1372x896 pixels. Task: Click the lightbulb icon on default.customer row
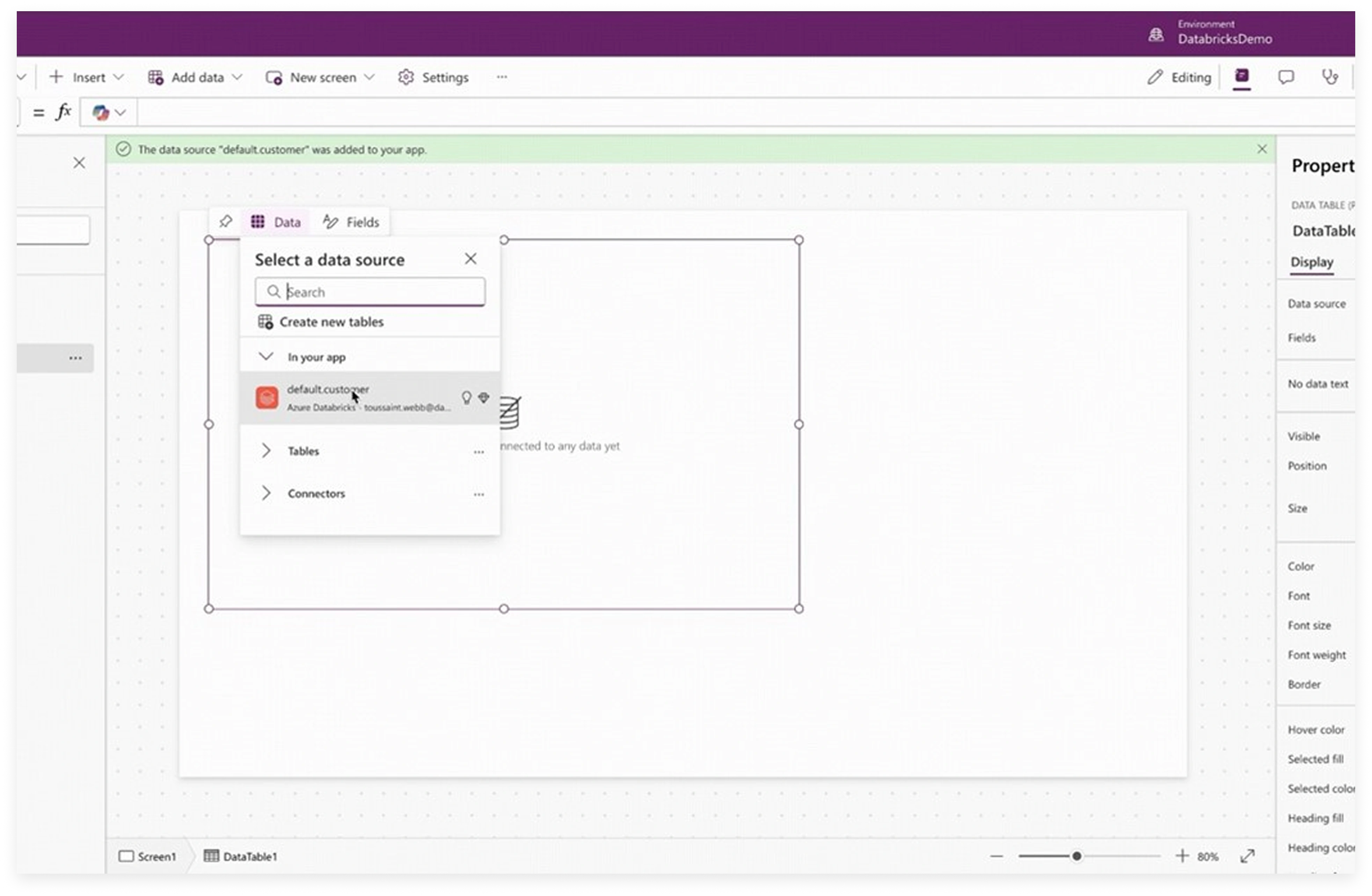[x=466, y=397]
